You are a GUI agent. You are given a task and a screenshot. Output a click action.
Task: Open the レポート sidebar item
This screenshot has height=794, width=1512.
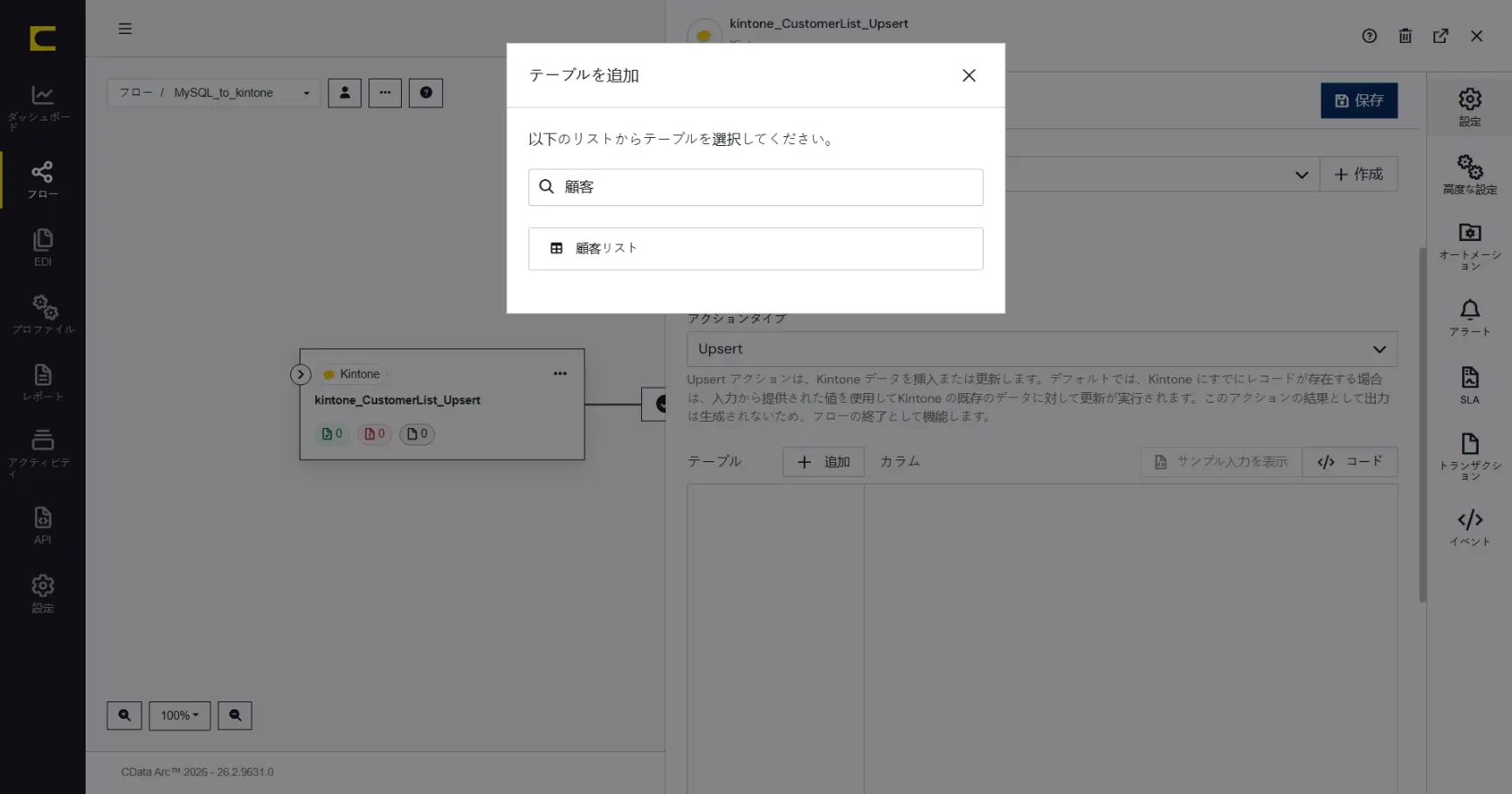click(x=42, y=383)
